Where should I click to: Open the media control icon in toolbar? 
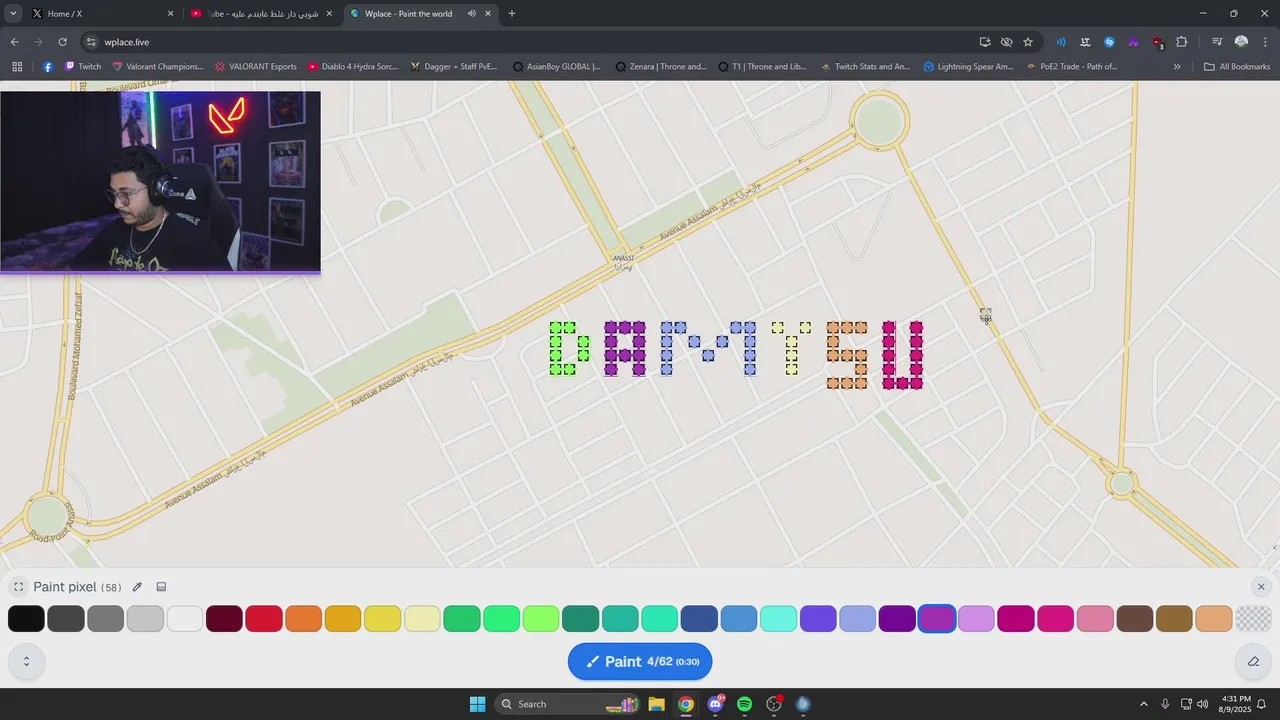pyautogui.click(x=1217, y=42)
